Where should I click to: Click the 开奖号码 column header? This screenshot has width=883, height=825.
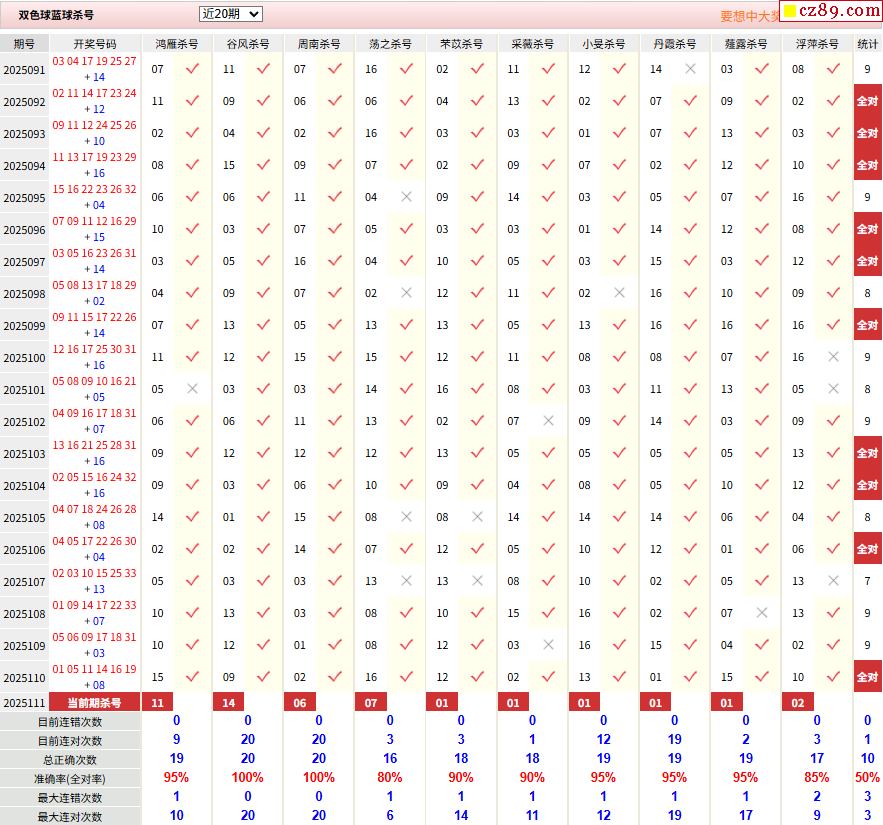(x=95, y=44)
